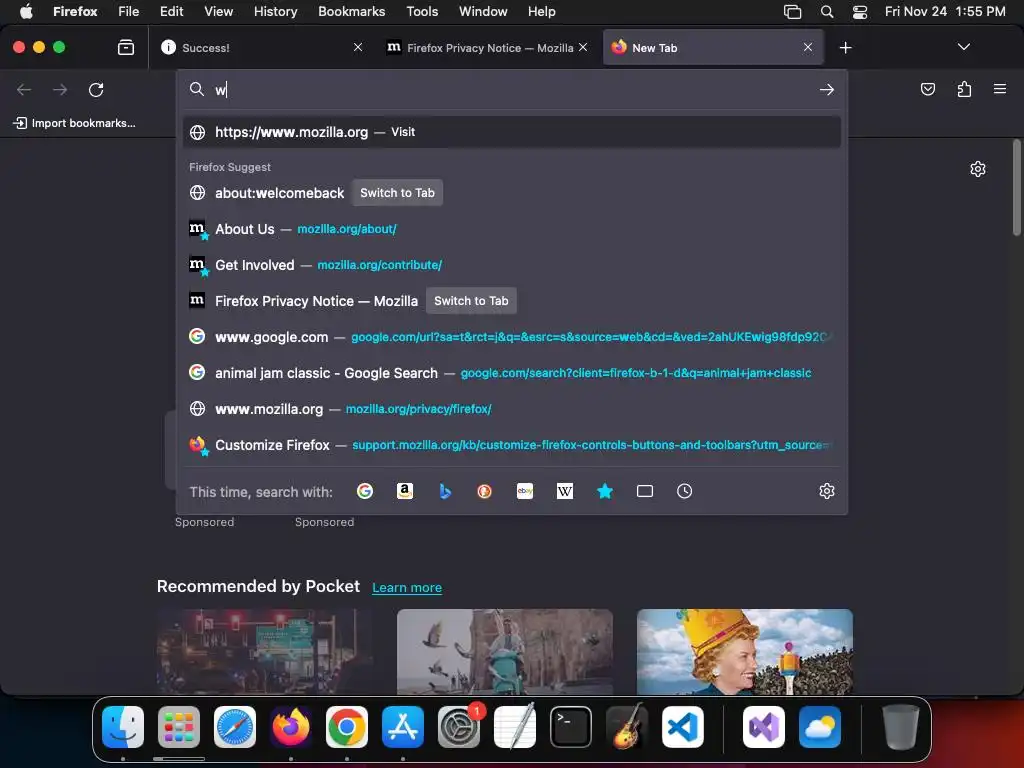Click the Go arrow in address bar

pyautogui.click(x=827, y=89)
